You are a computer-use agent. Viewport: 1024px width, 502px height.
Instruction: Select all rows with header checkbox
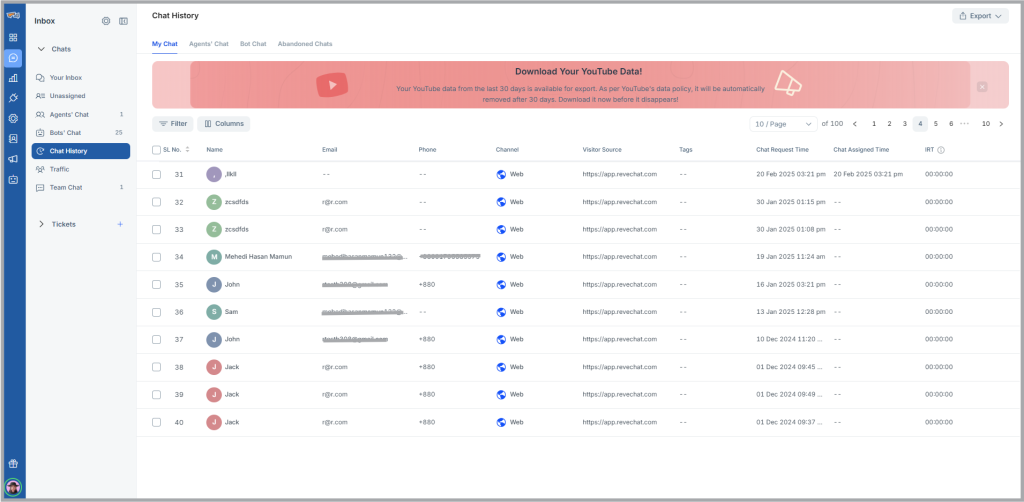[156, 150]
